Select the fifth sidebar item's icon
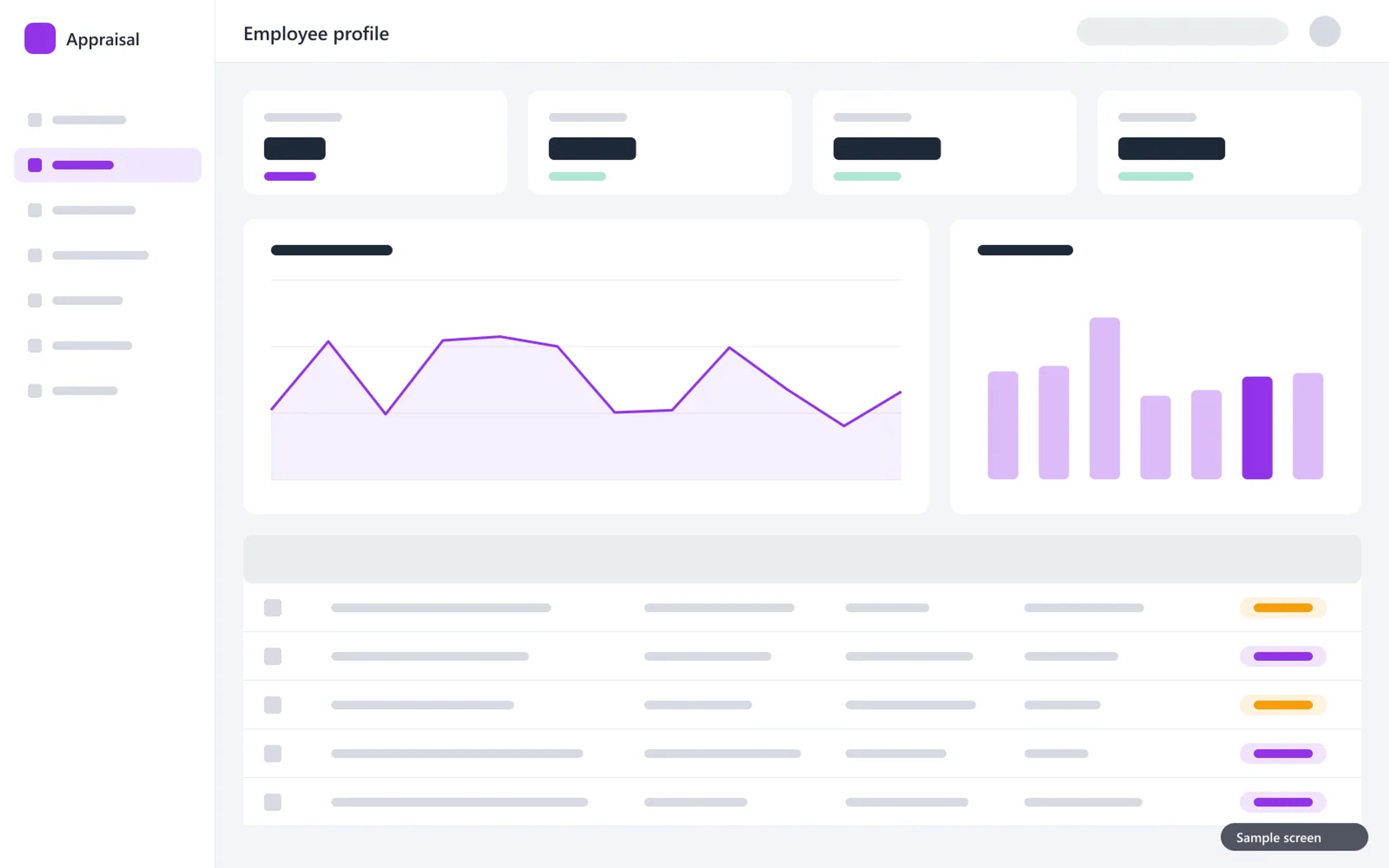The width and height of the screenshot is (1389, 868). [x=35, y=301]
